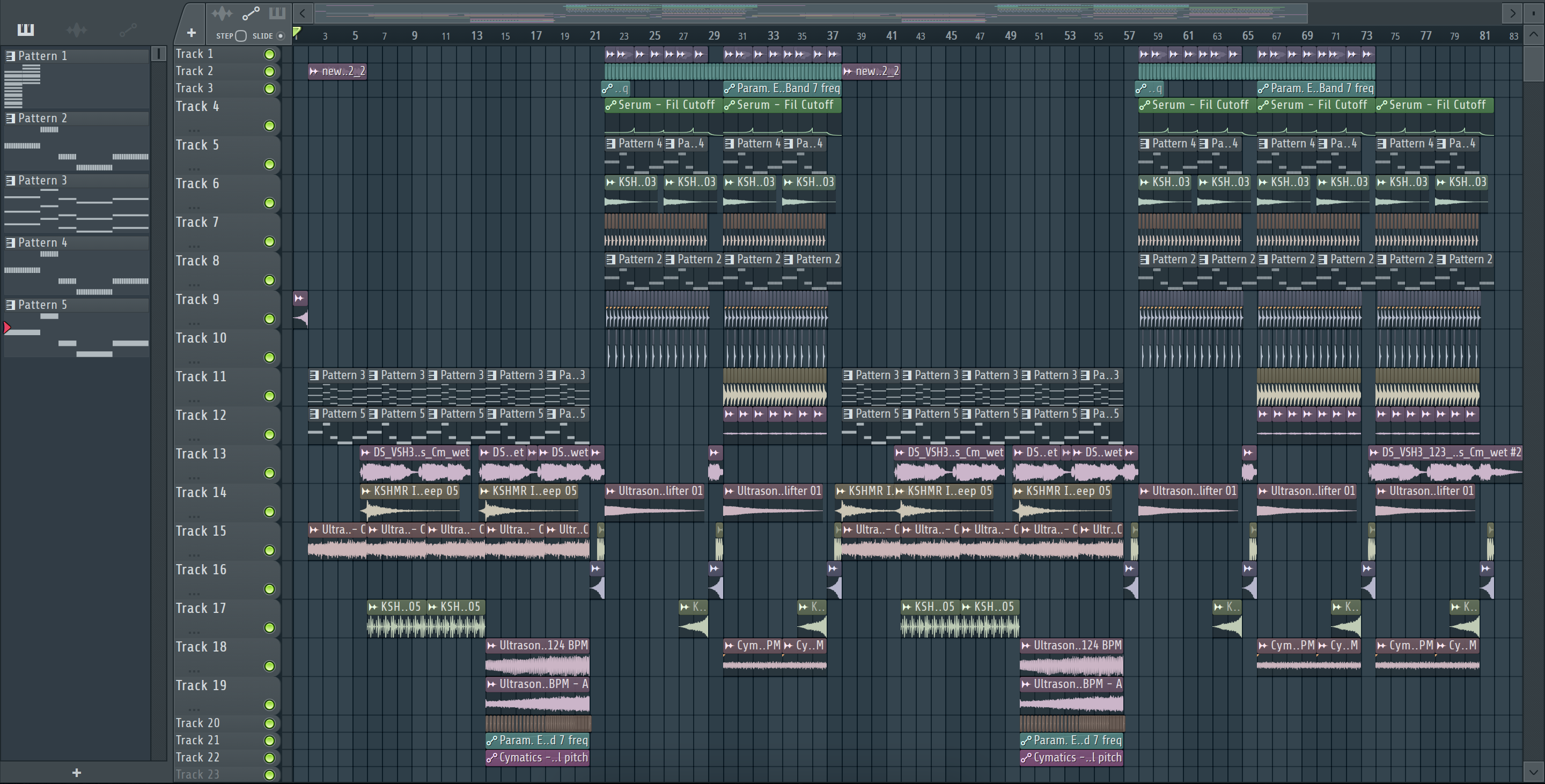Select Pattern 5 in the picker list
Screen dimensions: 1545x784
(x=77, y=305)
